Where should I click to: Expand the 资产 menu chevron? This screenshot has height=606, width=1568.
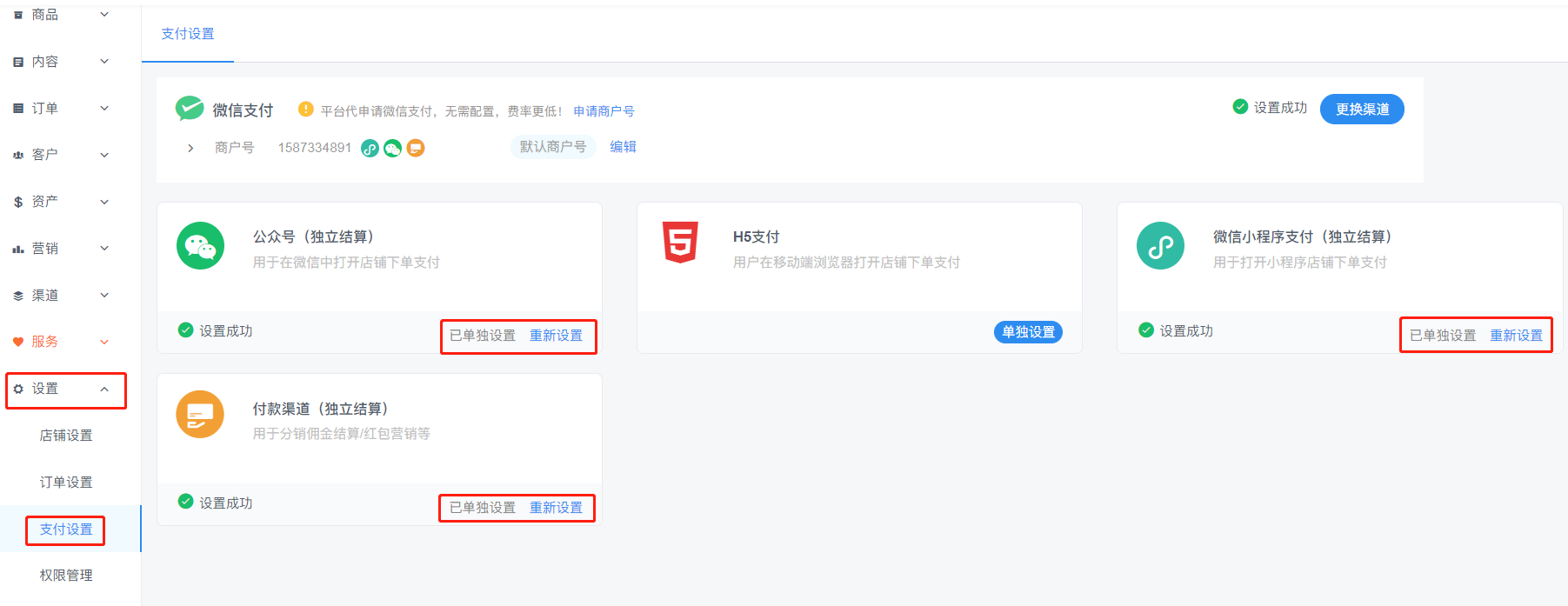104,202
